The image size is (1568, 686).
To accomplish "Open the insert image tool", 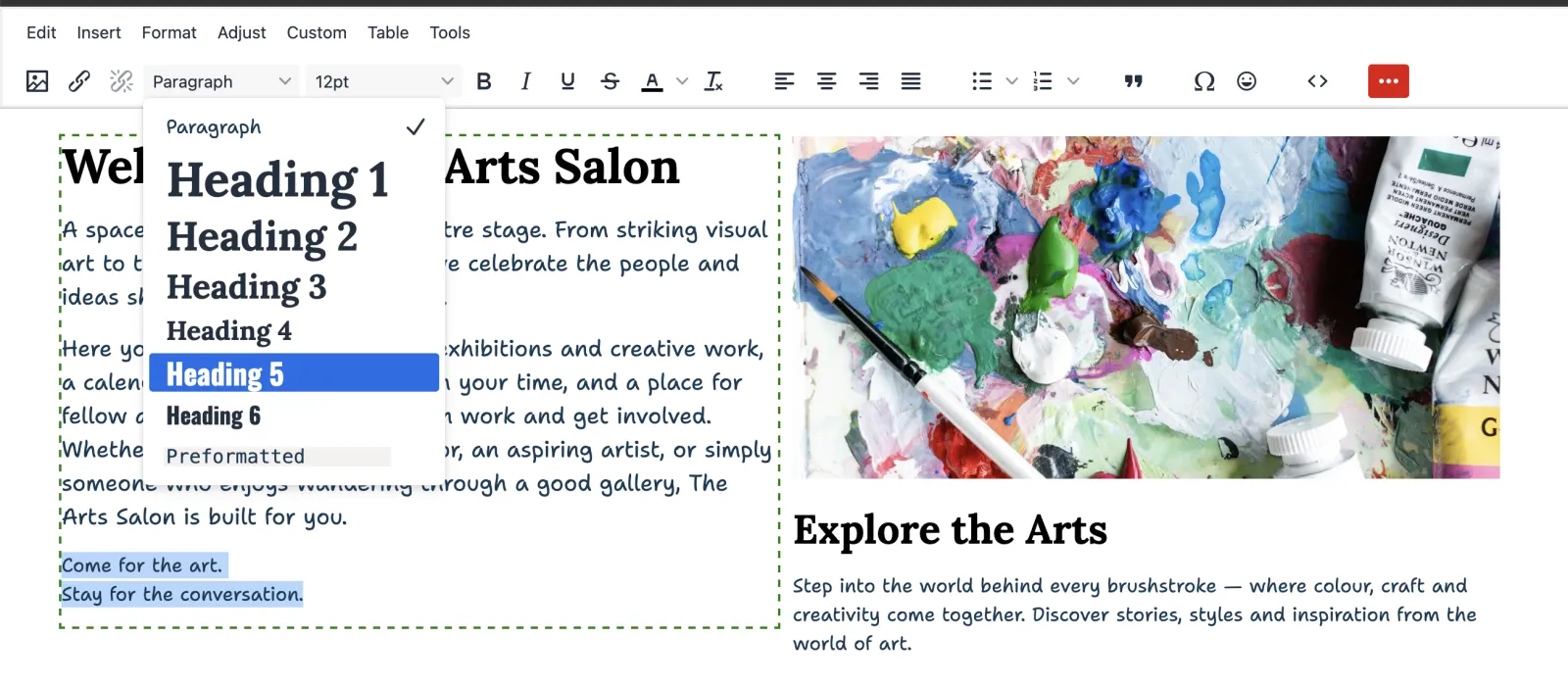I will [x=37, y=81].
